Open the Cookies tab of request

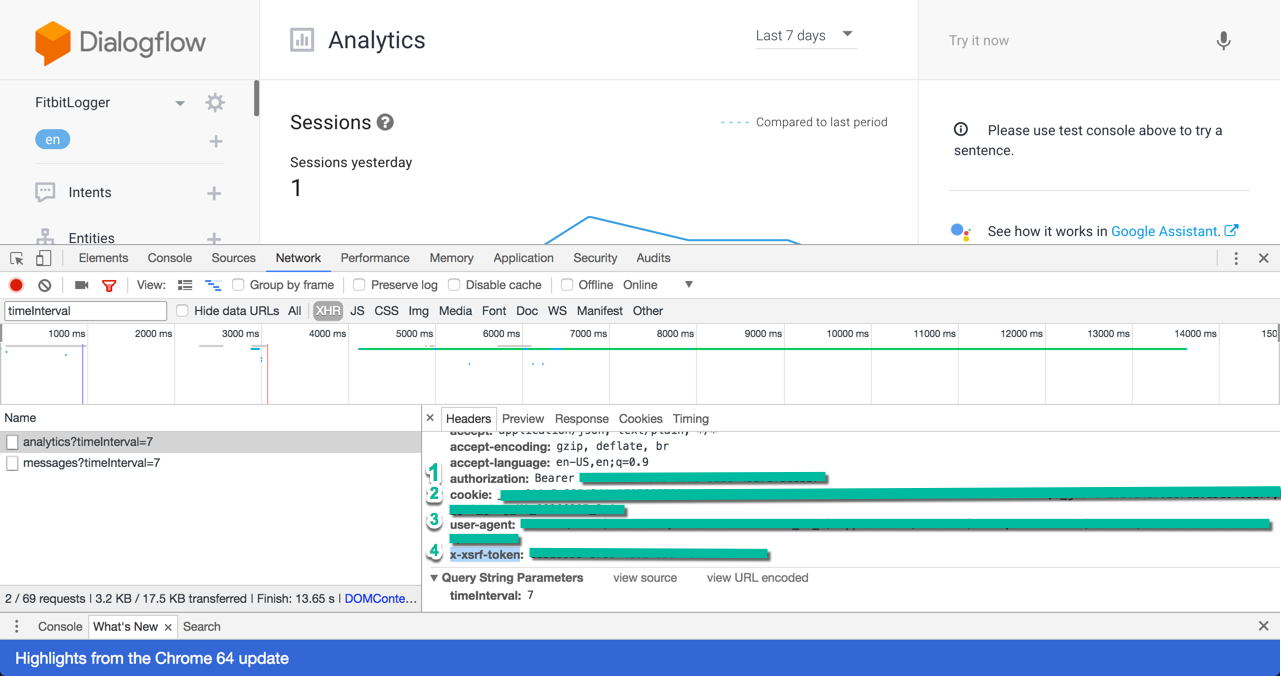pos(640,419)
